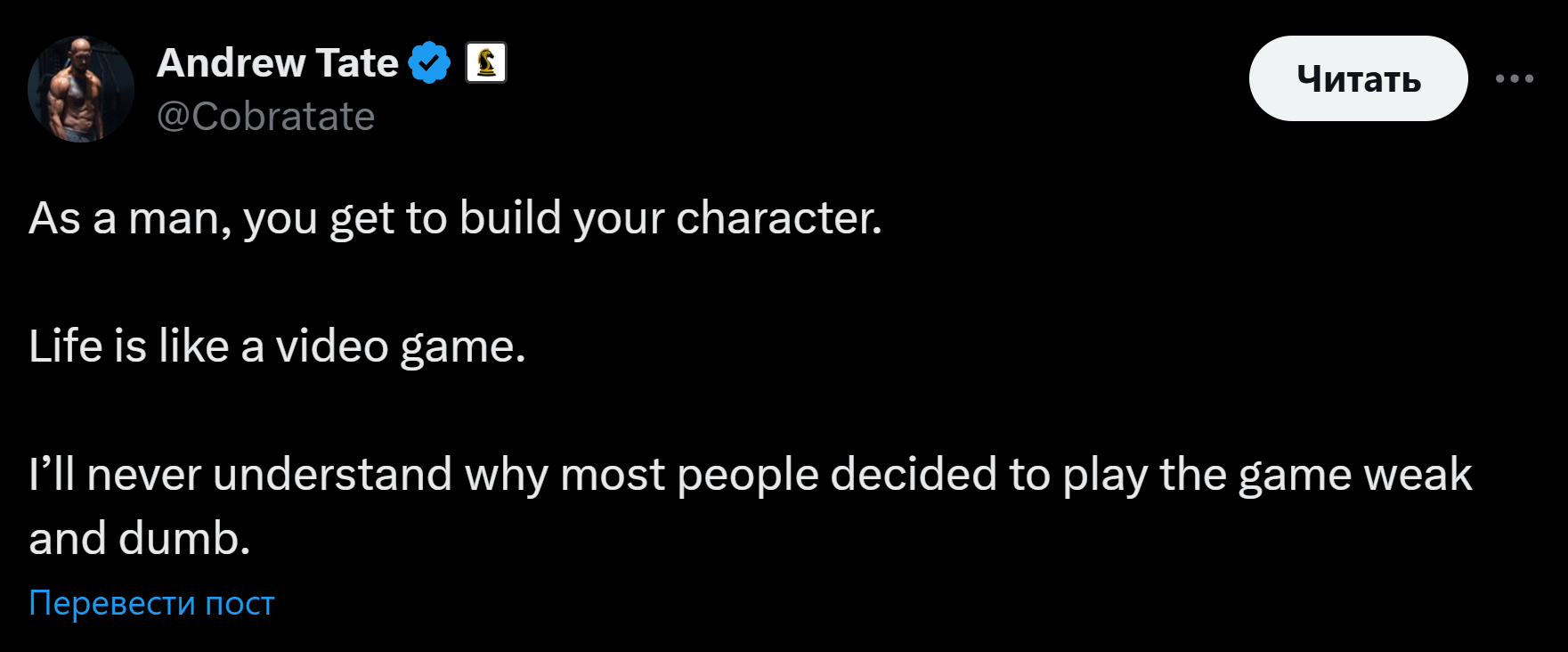Click the blue verified checkmark badge
Screen dimensions: 1568x652
(429, 63)
